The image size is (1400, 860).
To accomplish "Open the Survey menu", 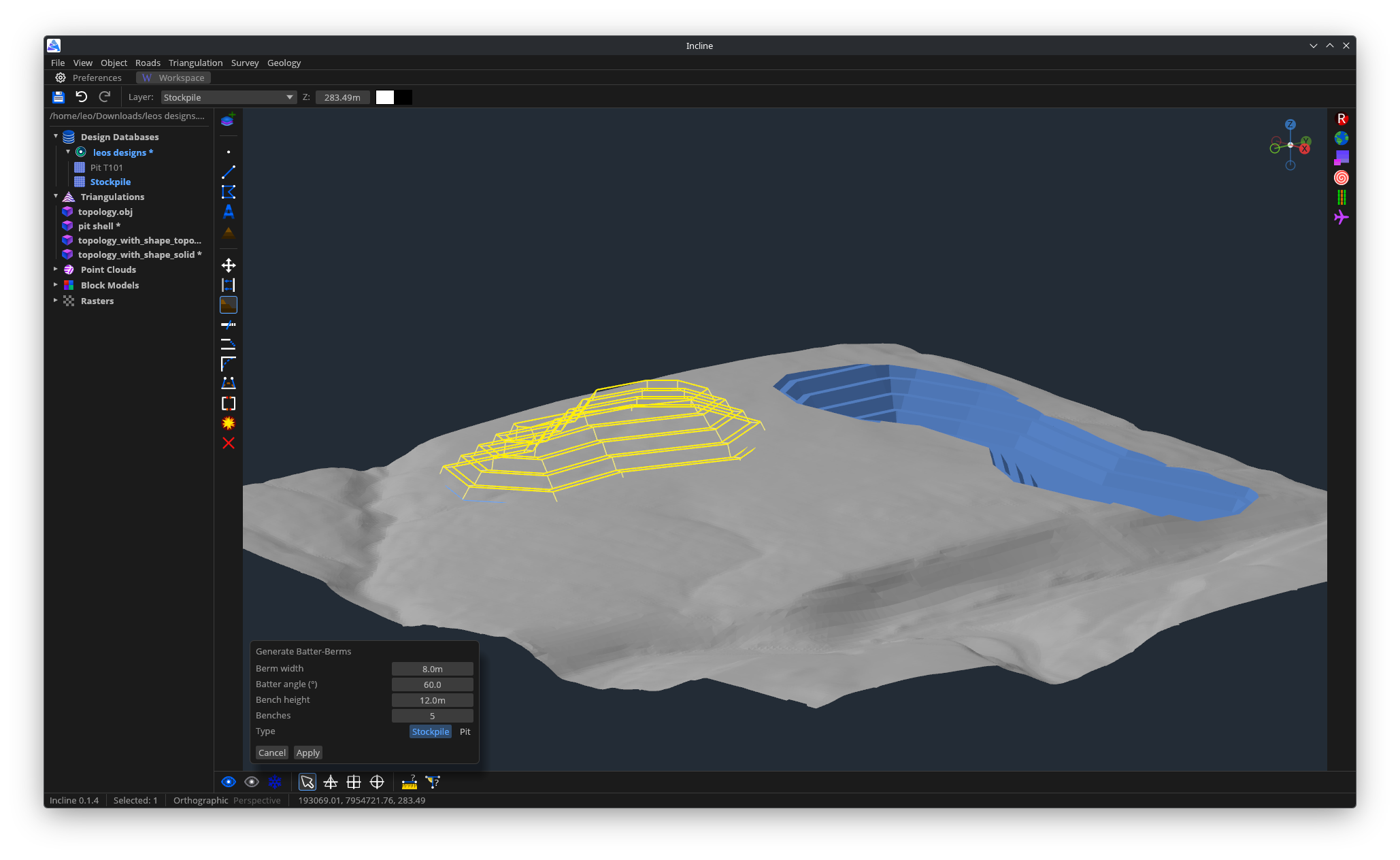I will click(x=245, y=63).
